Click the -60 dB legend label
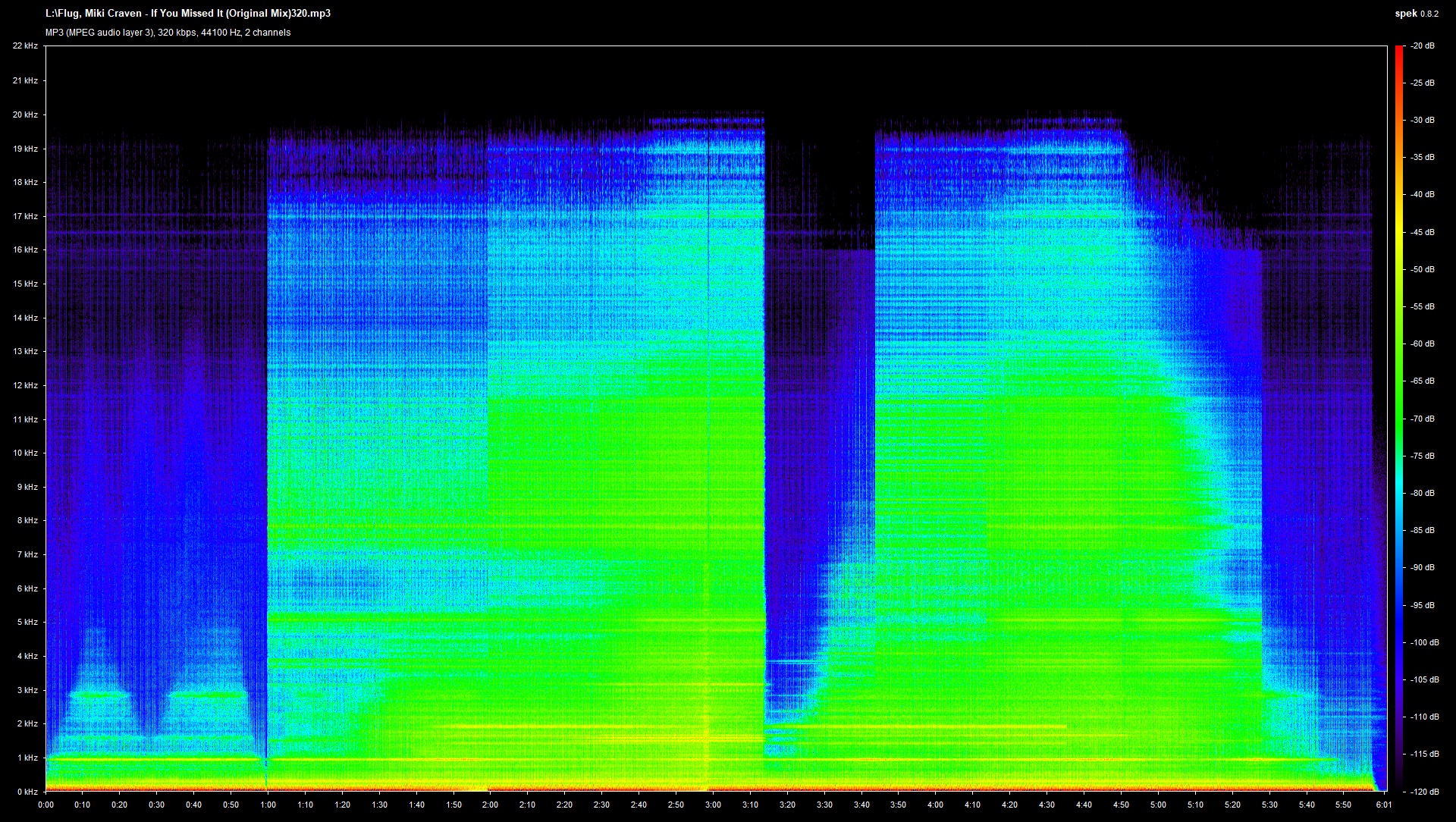The image size is (1456, 822). tap(1423, 343)
